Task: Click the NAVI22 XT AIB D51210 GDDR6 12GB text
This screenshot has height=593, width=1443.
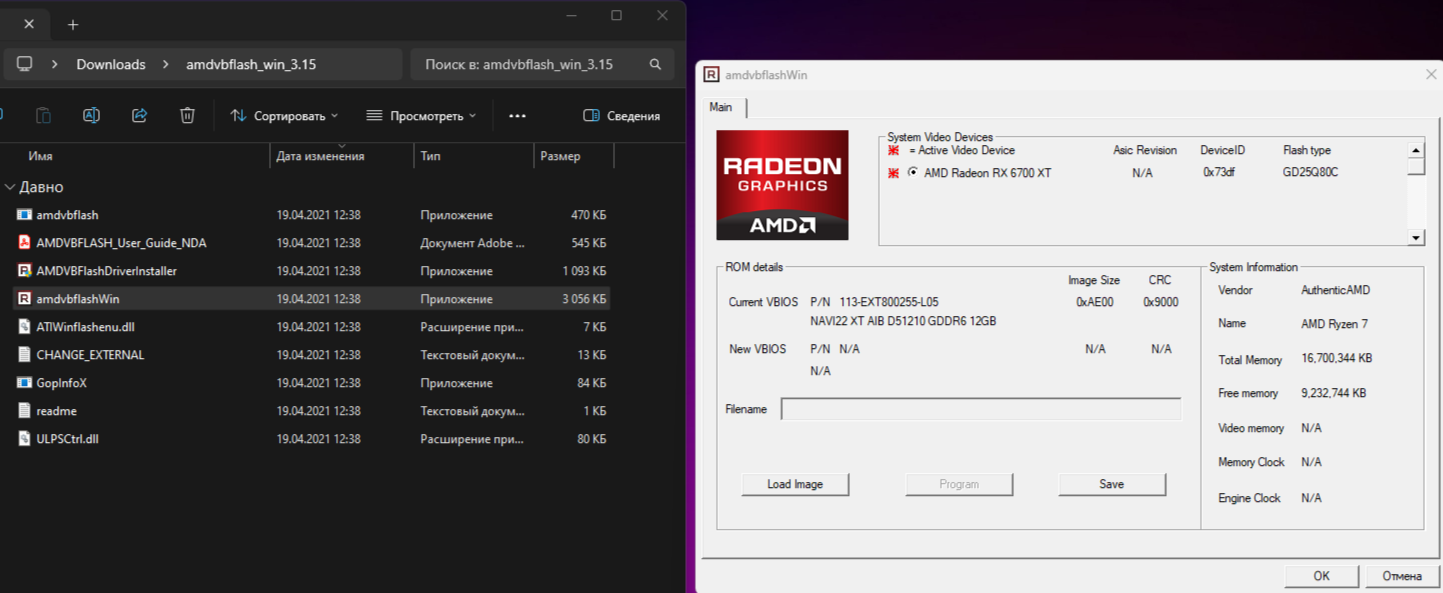Action: pos(903,321)
